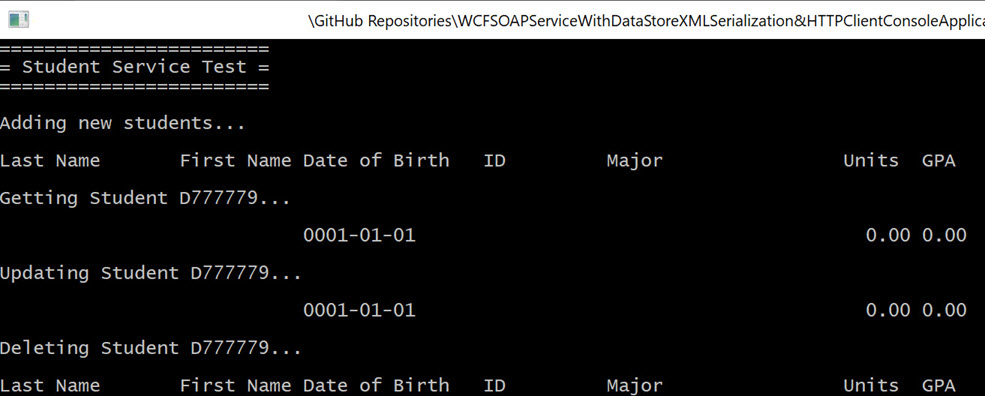985x396 pixels.
Task: Select the "Student Service Test" banner text
Action: click(x=134, y=67)
